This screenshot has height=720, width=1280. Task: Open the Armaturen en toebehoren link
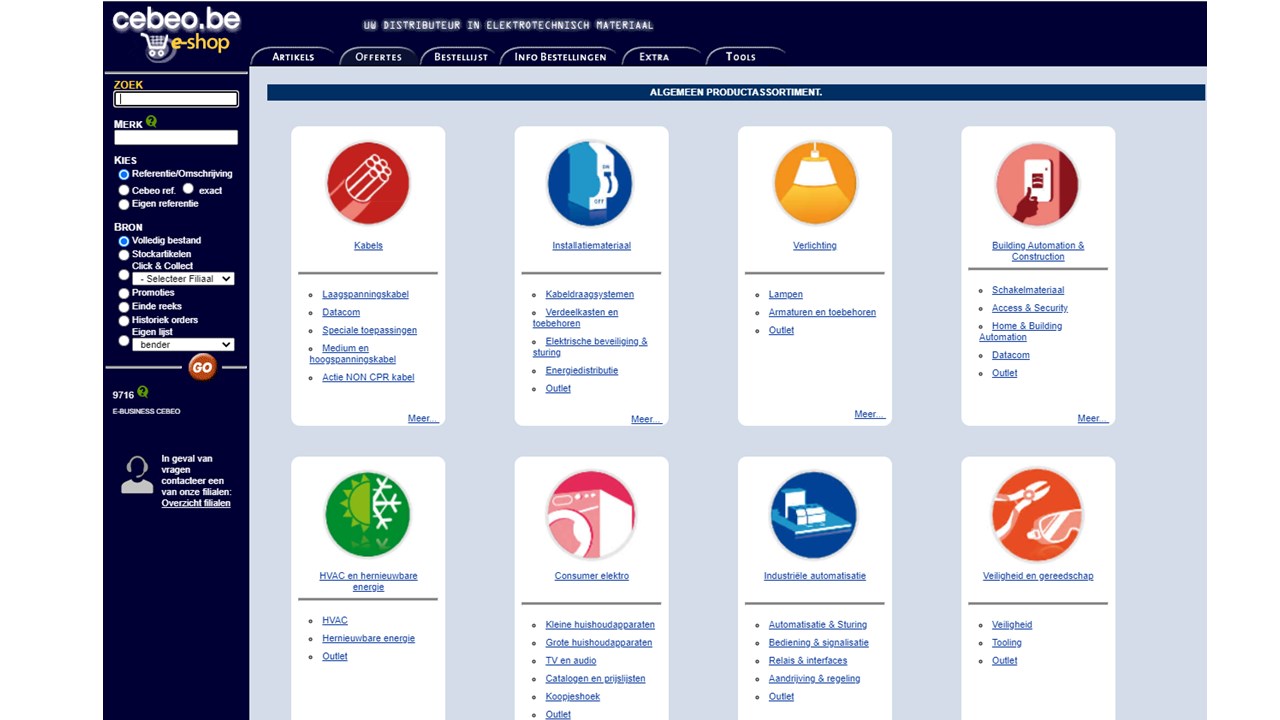[822, 312]
